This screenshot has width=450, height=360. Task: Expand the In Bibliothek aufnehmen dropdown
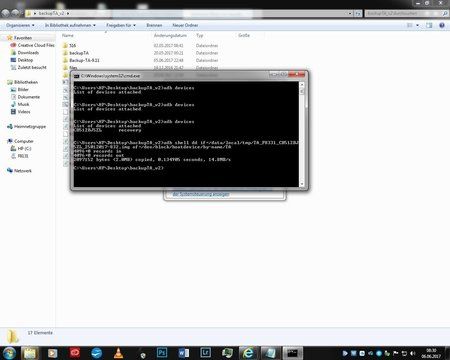tap(70, 25)
